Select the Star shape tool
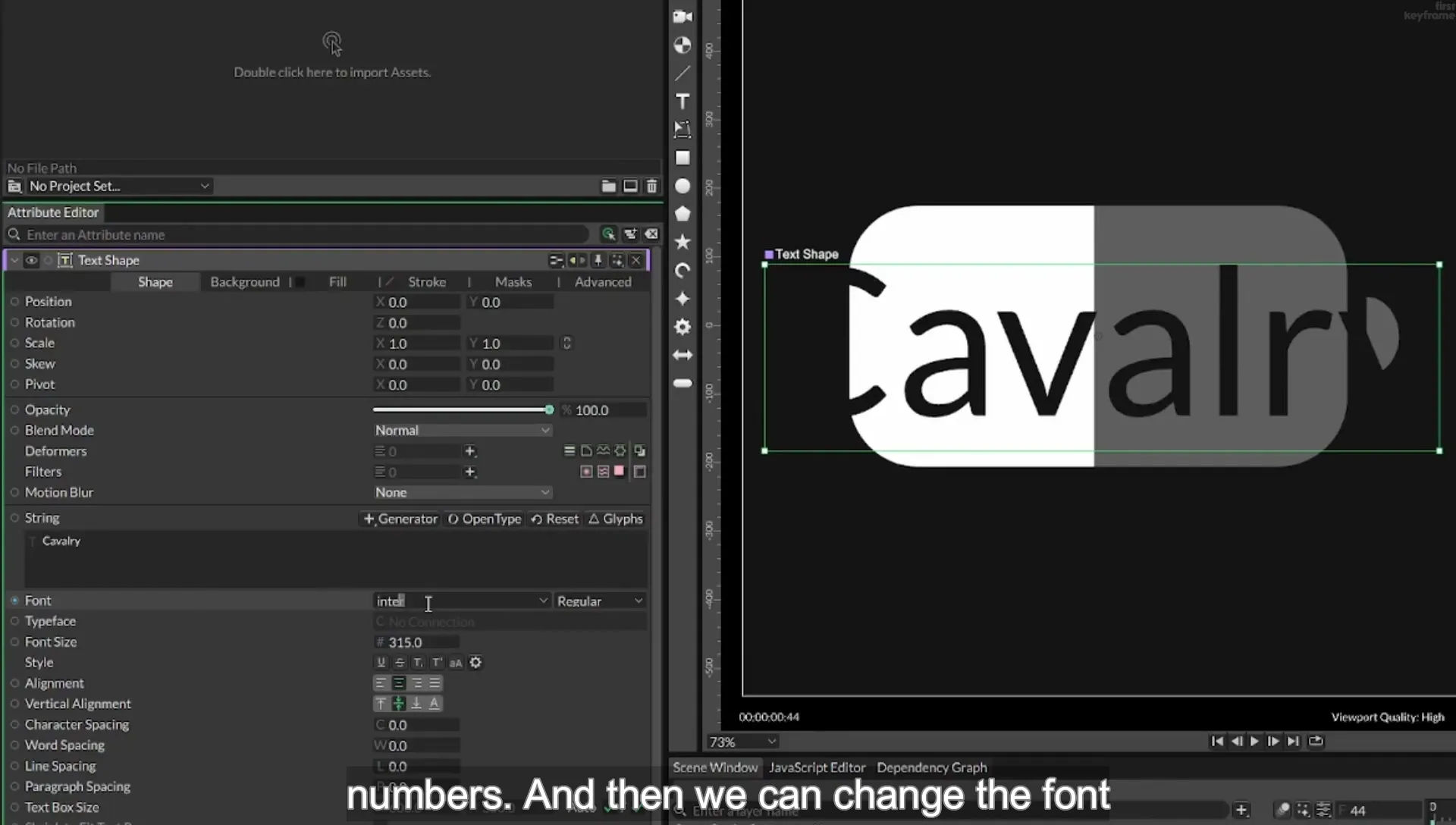Viewport: 1456px width, 825px height. 682,242
